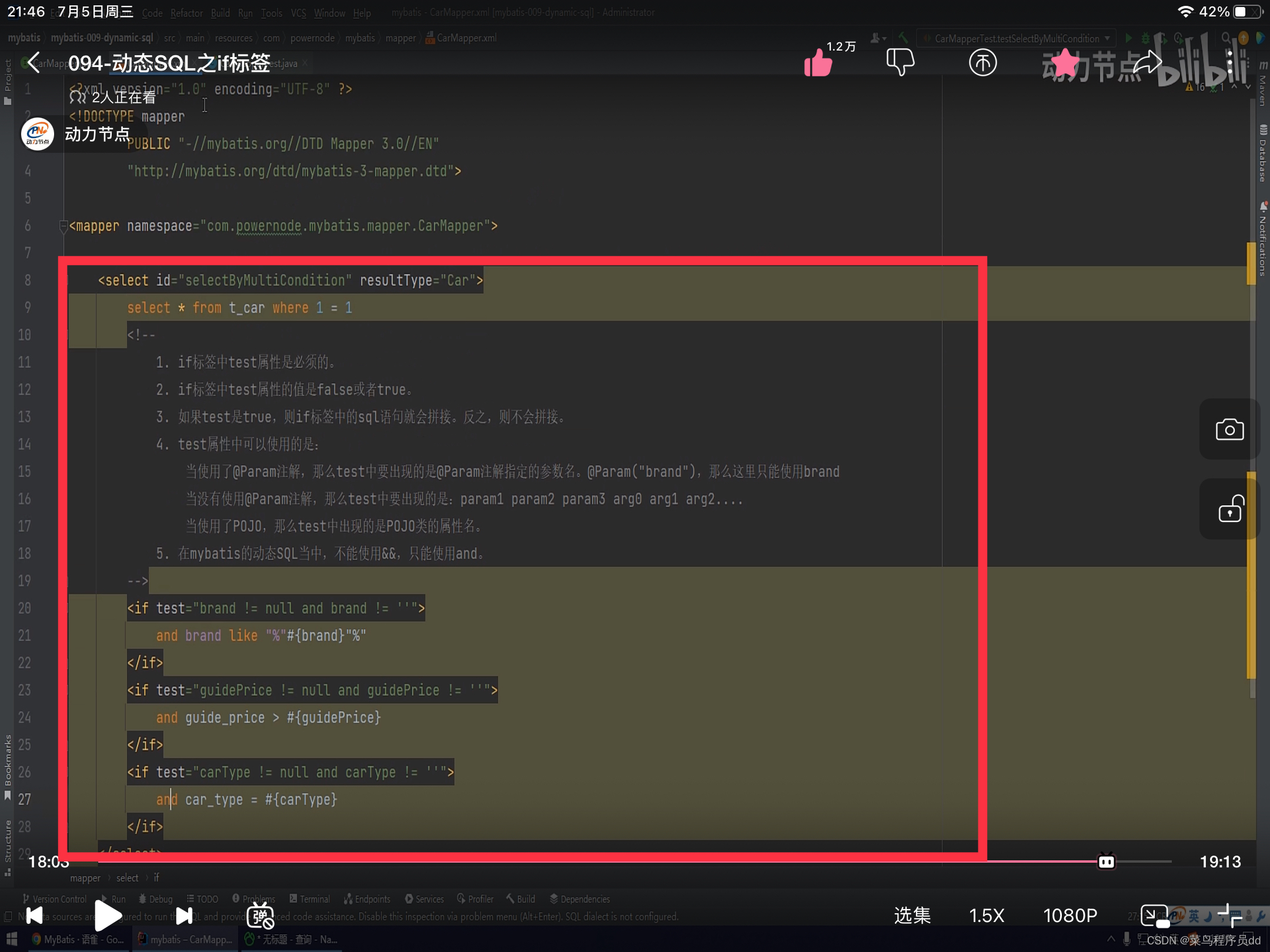The height and width of the screenshot is (952, 1270).
Task: Exit fullscreen with the collapse icon
Action: click(x=1229, y=916)
